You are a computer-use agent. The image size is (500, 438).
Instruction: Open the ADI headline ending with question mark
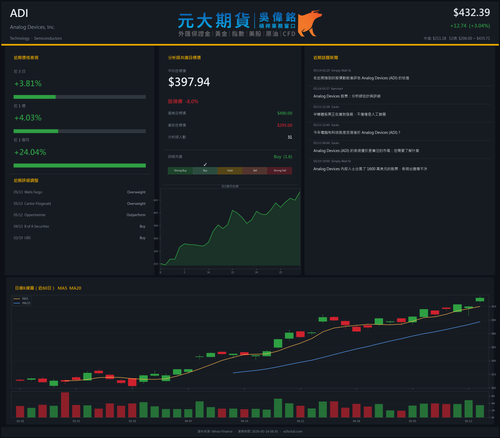pos(357,132)
